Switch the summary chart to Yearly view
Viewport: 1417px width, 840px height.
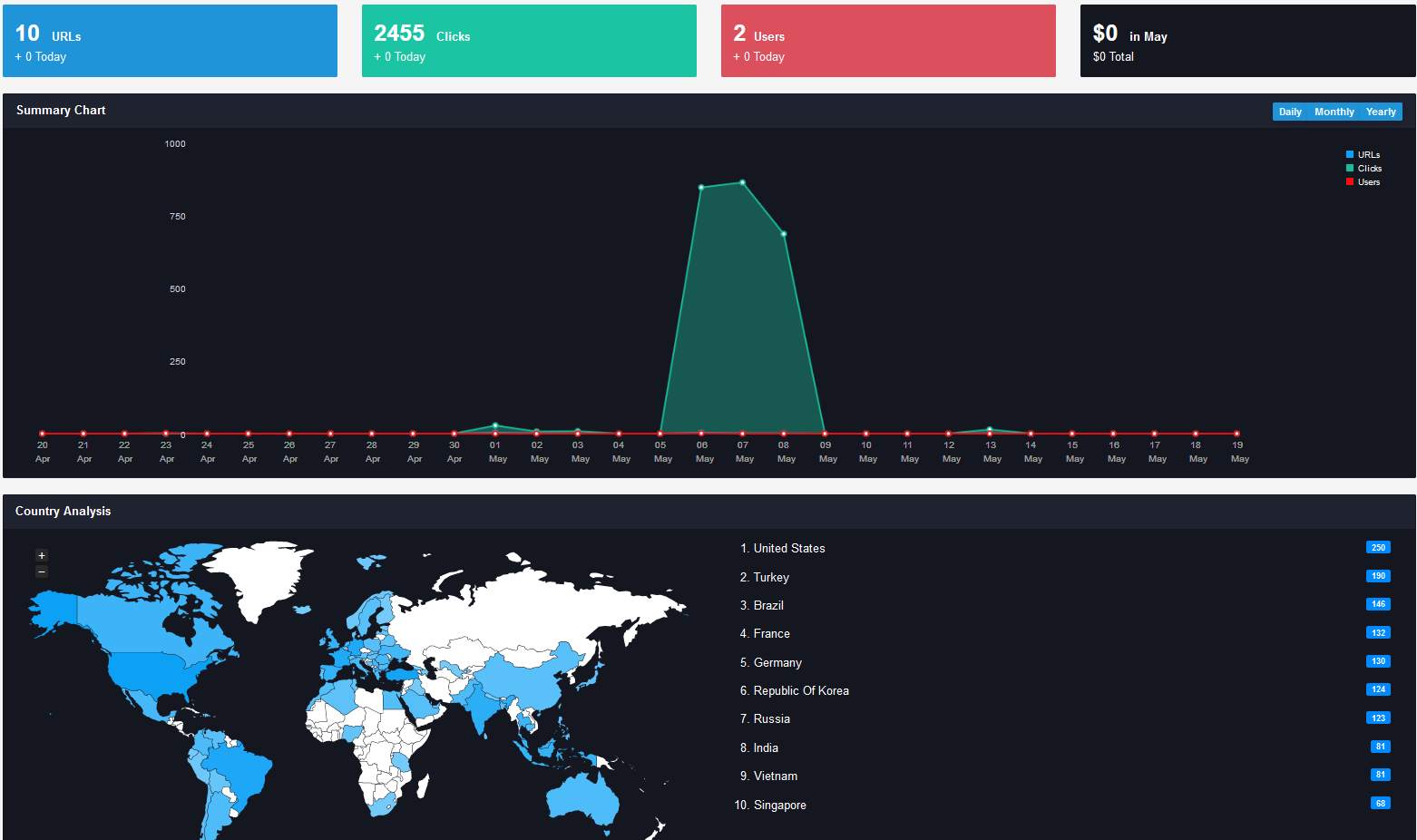click(1381, 112)
